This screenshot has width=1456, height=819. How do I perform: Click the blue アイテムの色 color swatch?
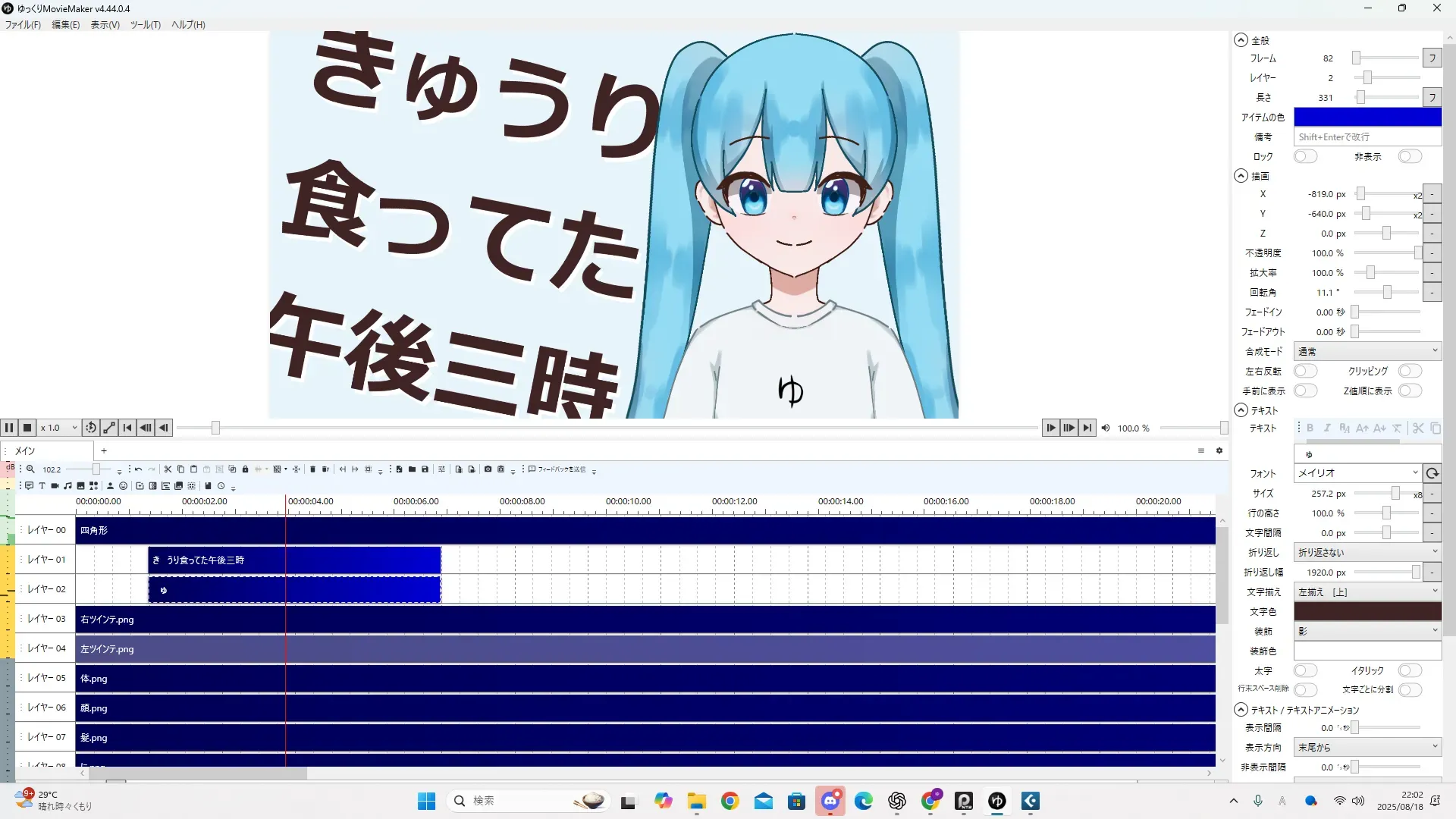(x=1367, y=117)
